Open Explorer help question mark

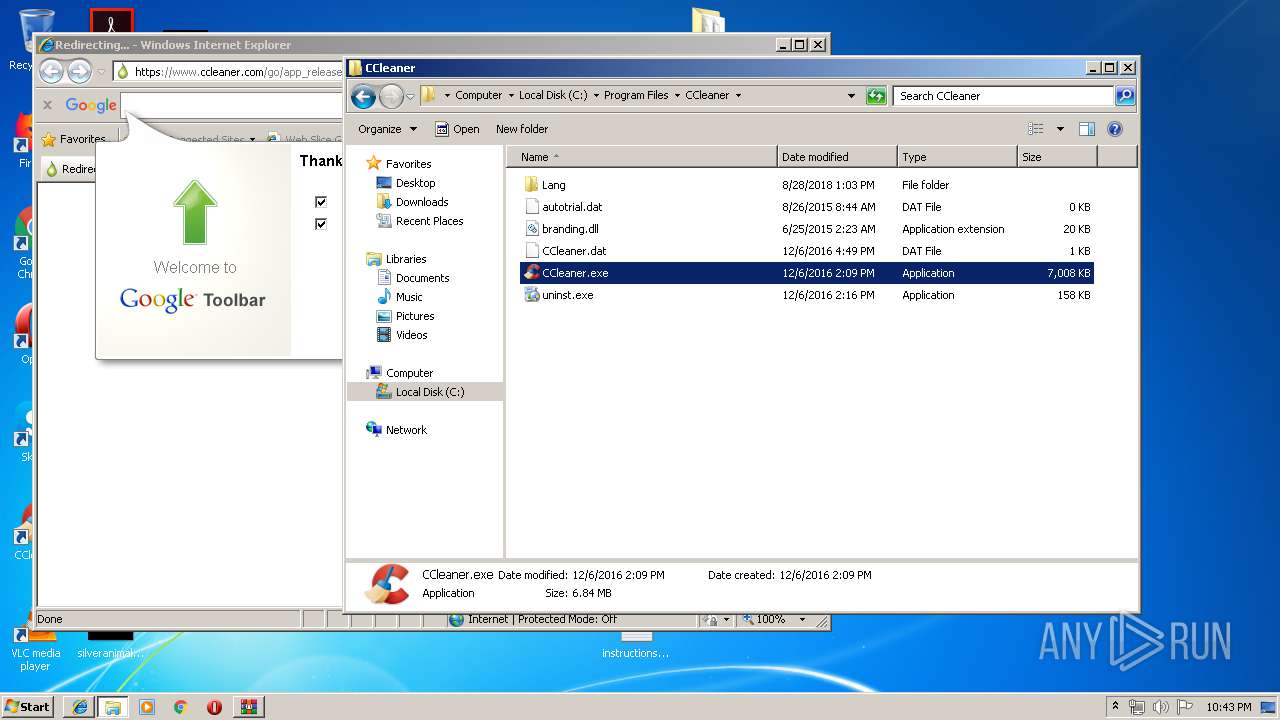[1115, 129]
